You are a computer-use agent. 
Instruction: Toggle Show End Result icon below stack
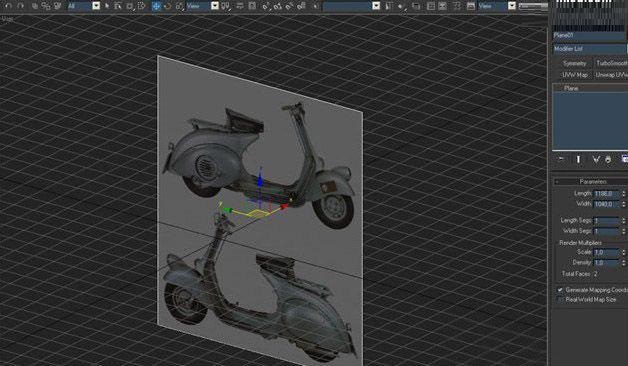[578, 159]
